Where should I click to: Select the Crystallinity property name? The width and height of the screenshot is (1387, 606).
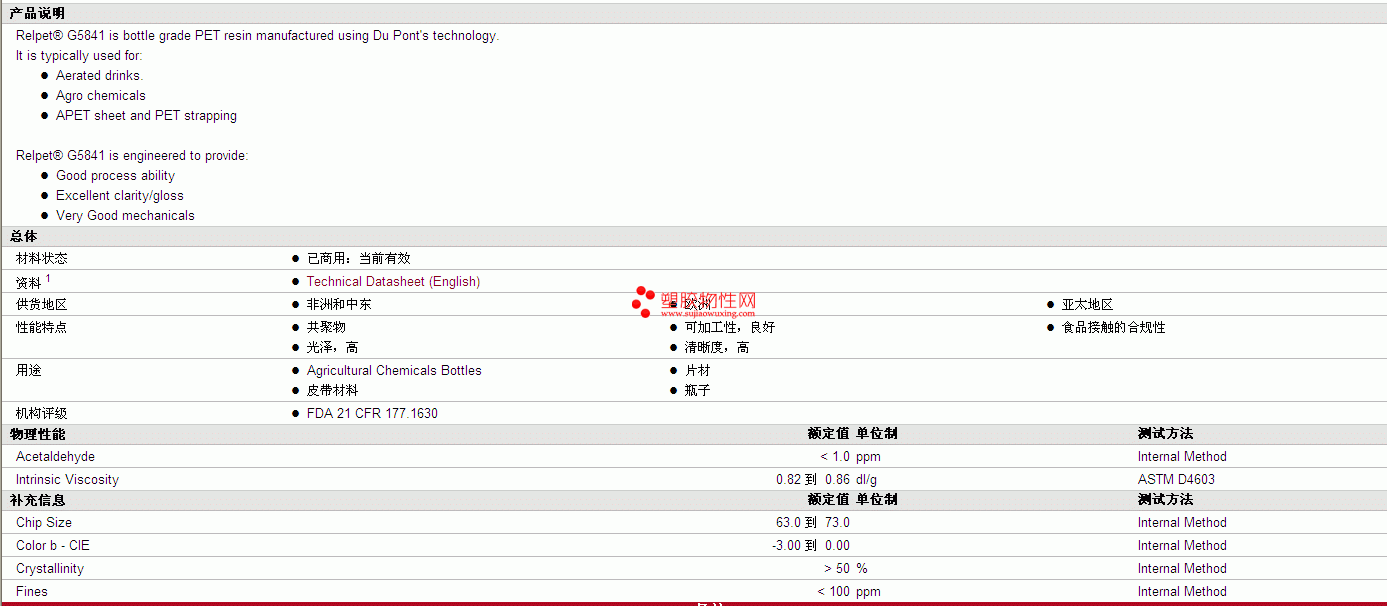click(x=50, y=569)
